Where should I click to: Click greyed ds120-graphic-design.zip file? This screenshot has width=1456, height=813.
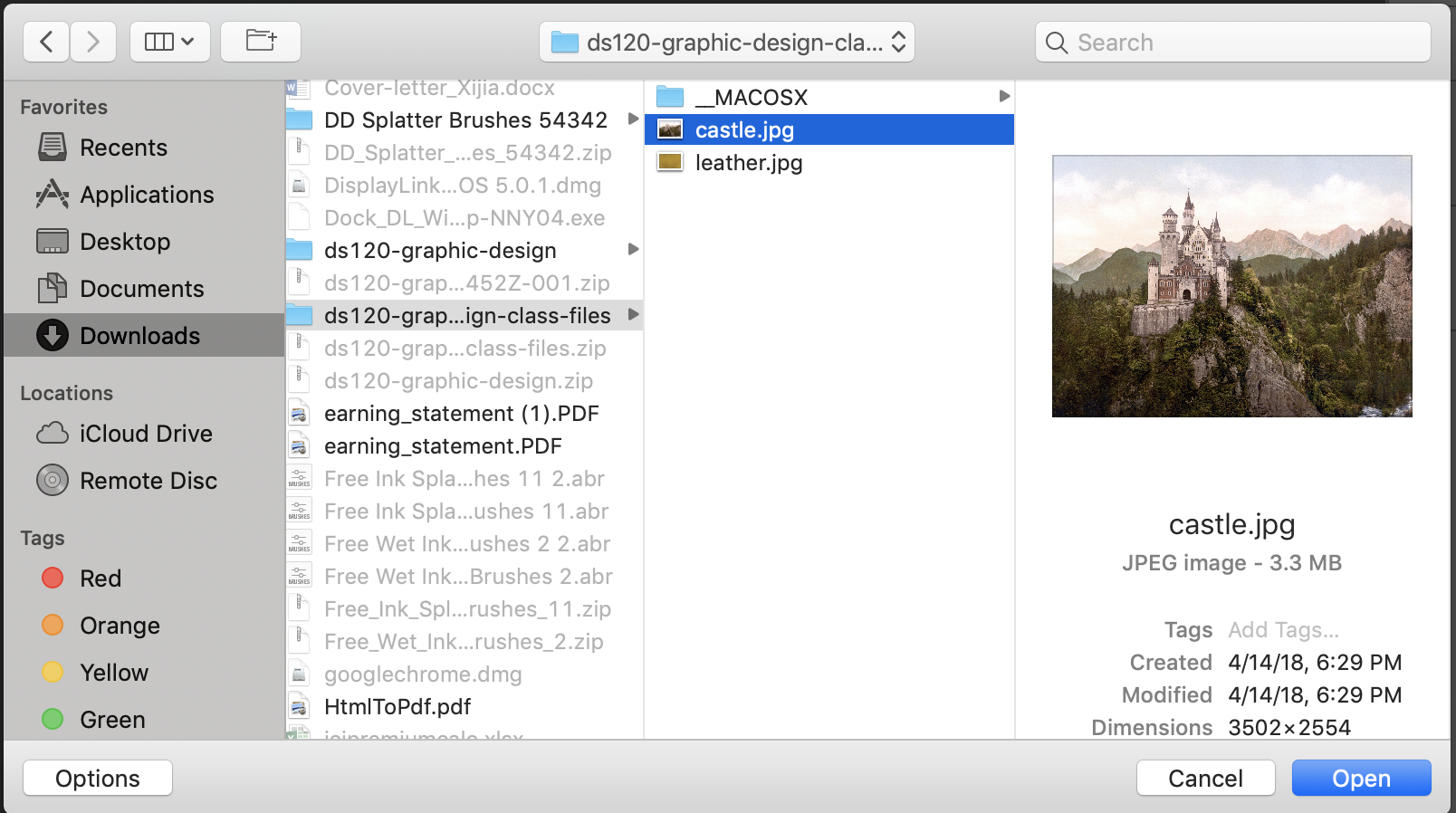[x=464, y=381]
